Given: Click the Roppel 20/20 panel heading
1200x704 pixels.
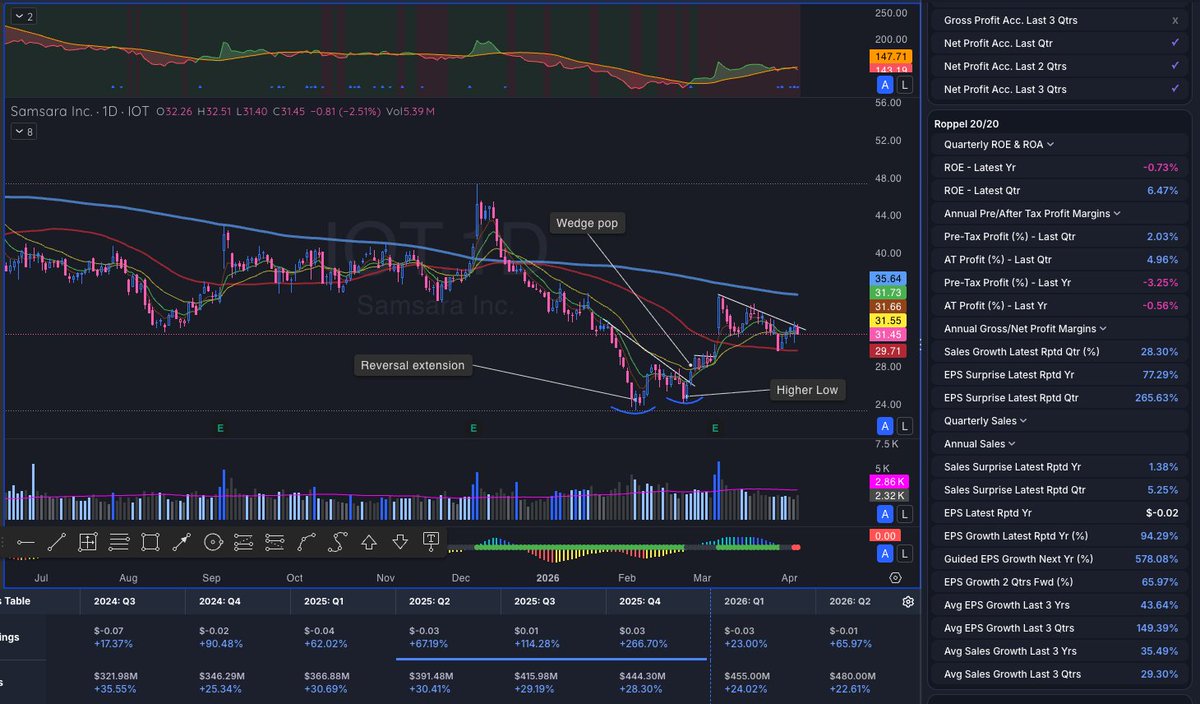Looking at the screenshot, I should pos(966,124).
